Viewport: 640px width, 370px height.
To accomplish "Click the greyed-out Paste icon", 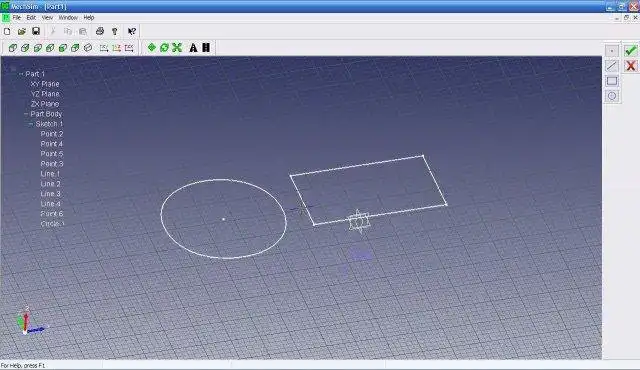I will coord(82,31).
